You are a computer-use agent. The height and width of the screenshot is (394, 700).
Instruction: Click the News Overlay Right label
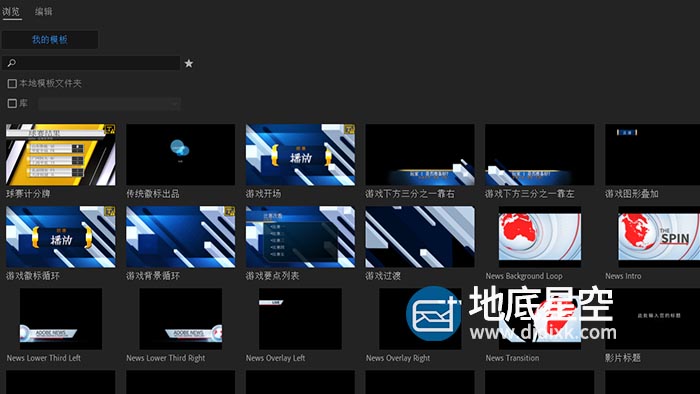click(398, 358)
